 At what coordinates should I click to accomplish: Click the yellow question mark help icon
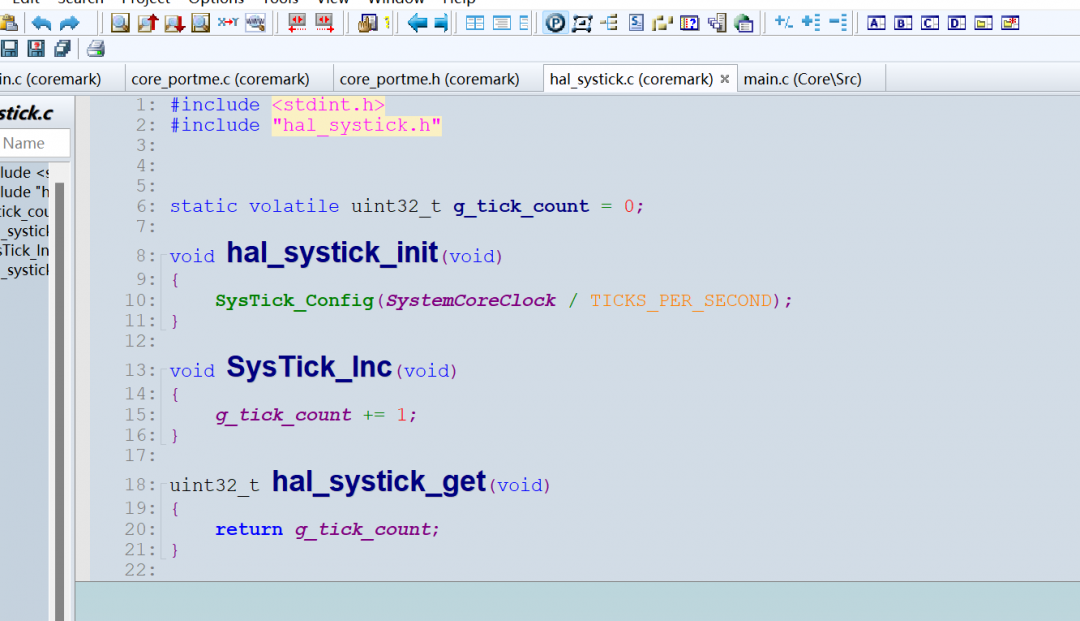(387, 23)
